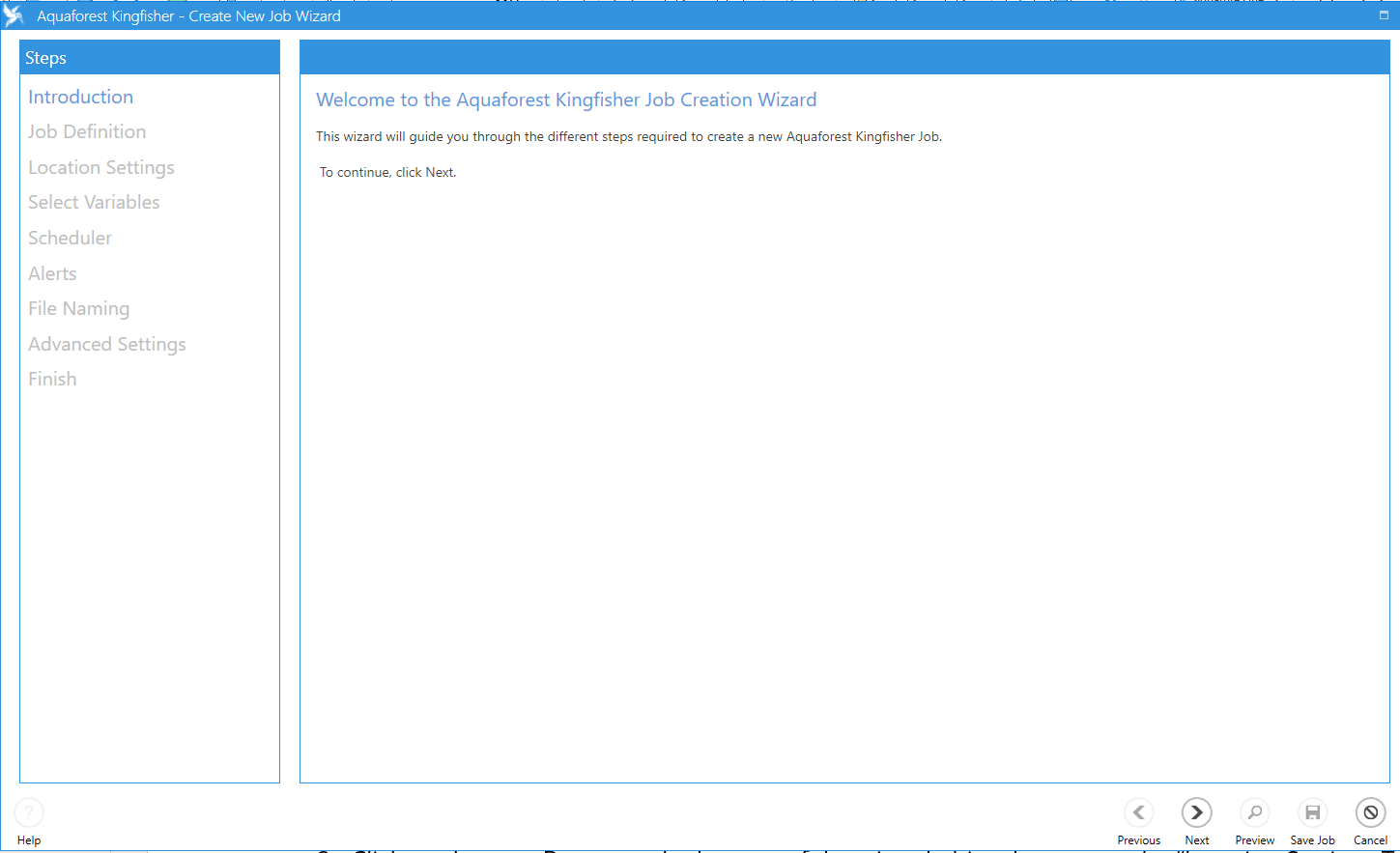The height and width of the screenshot is (853, 1400).
Task: Click the Finish step
Action: 52,380
